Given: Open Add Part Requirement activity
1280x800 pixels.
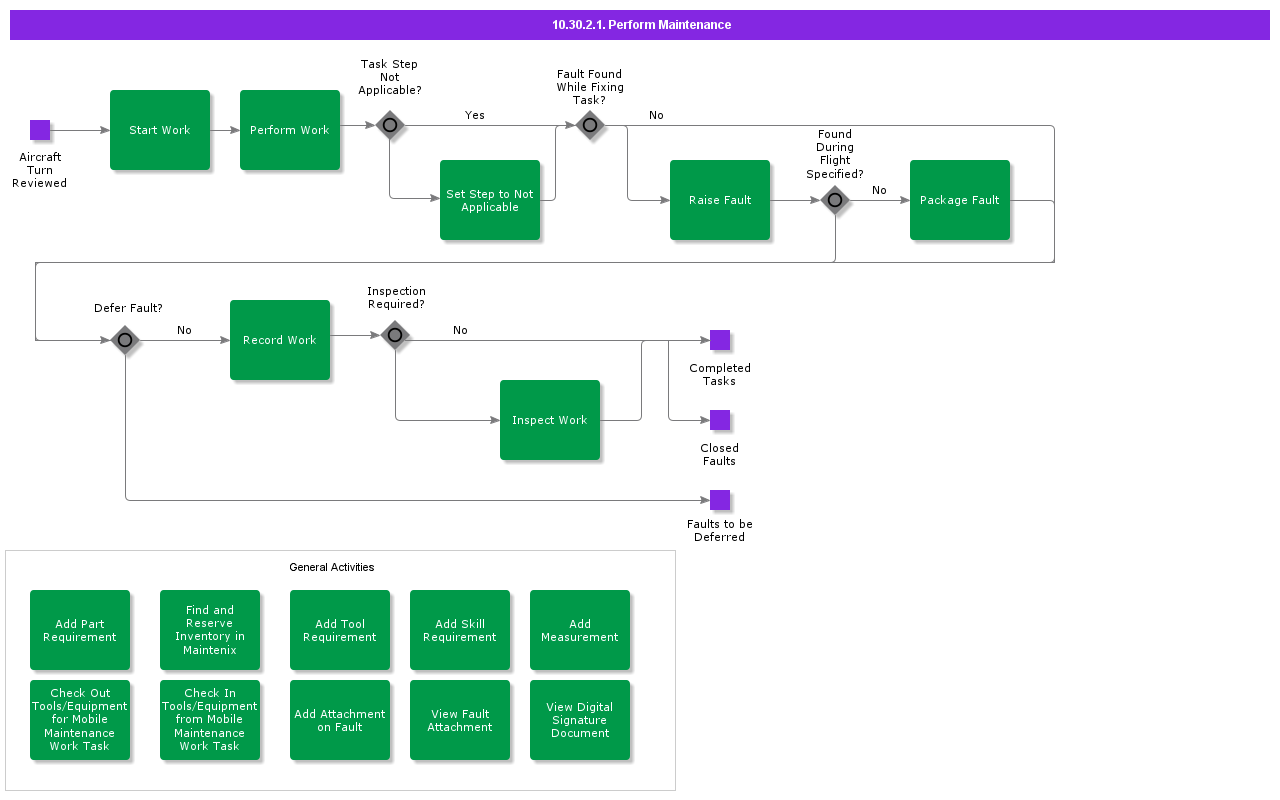Looking at the screenshot, I should click(x=80, y=630).
